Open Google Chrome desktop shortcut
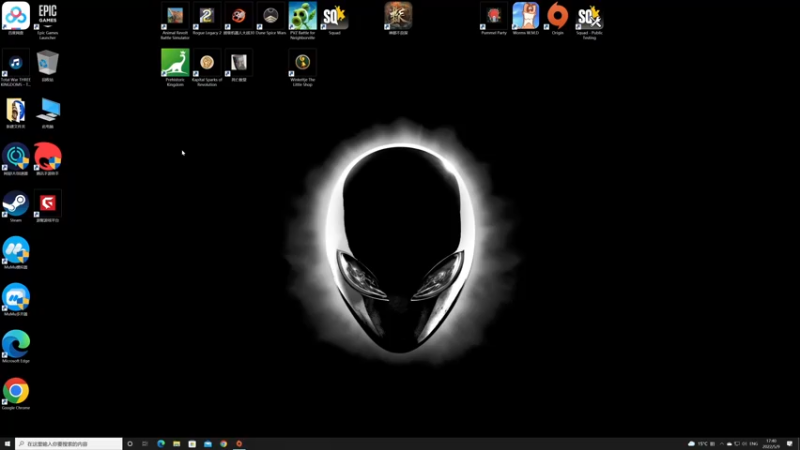This screenshot has width=800, height=450. tap(16, 393)
